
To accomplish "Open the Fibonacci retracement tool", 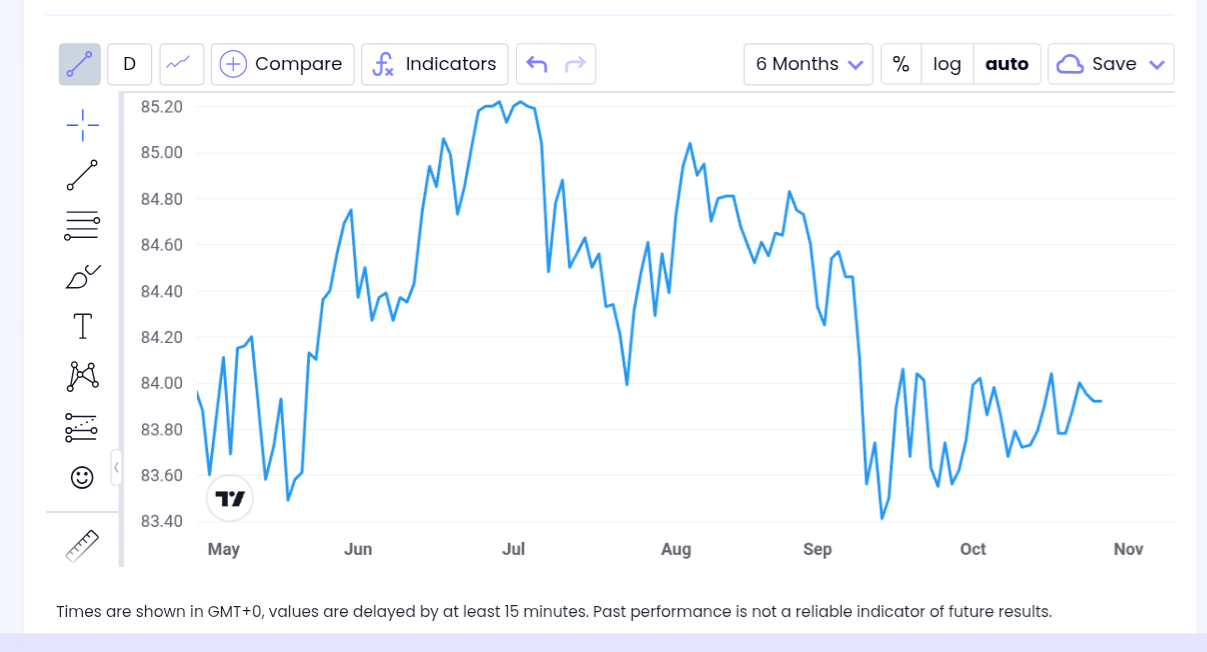I will tap(82, 226).
